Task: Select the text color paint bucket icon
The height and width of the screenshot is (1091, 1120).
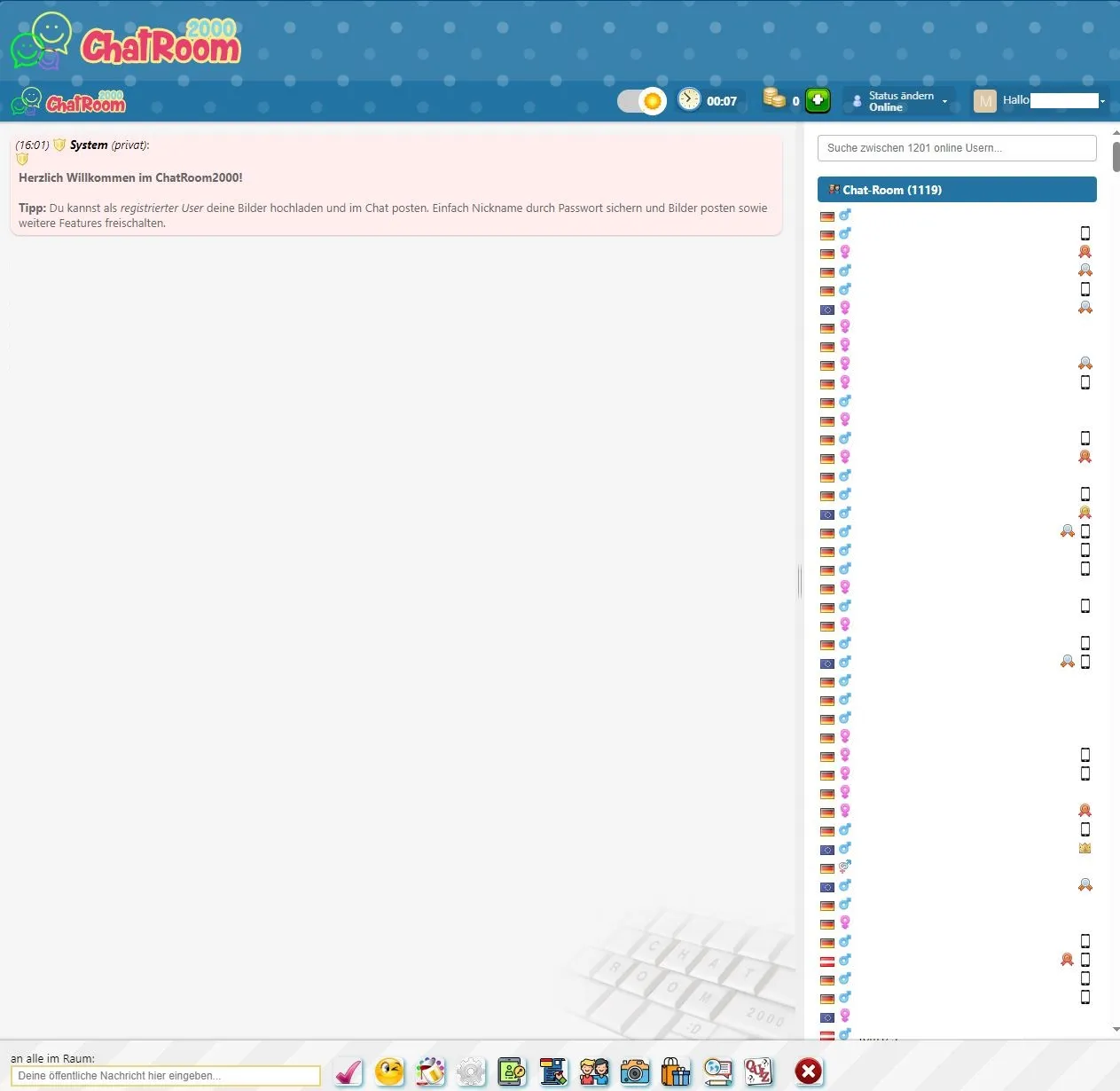Action: click(x=430, y=1072)
